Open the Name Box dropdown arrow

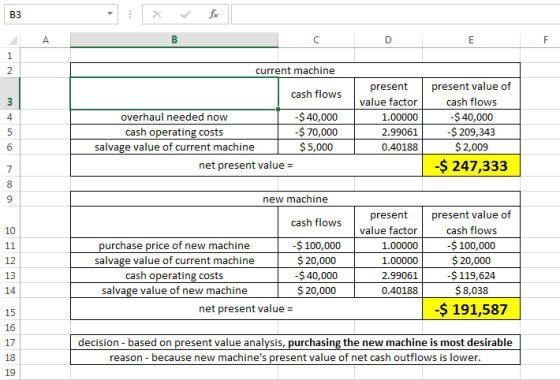pos(110,14)
